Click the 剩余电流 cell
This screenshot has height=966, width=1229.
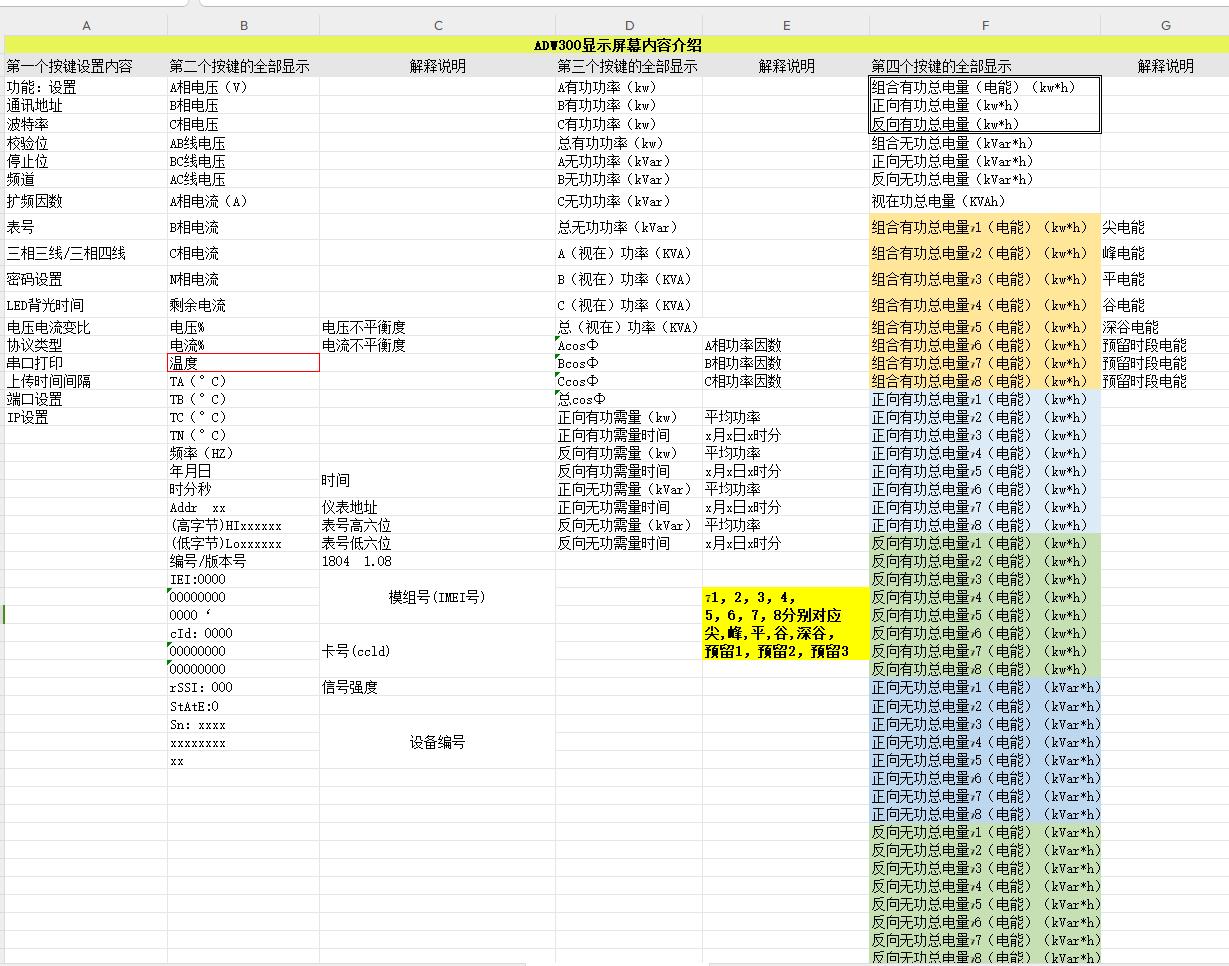point(243,305)
